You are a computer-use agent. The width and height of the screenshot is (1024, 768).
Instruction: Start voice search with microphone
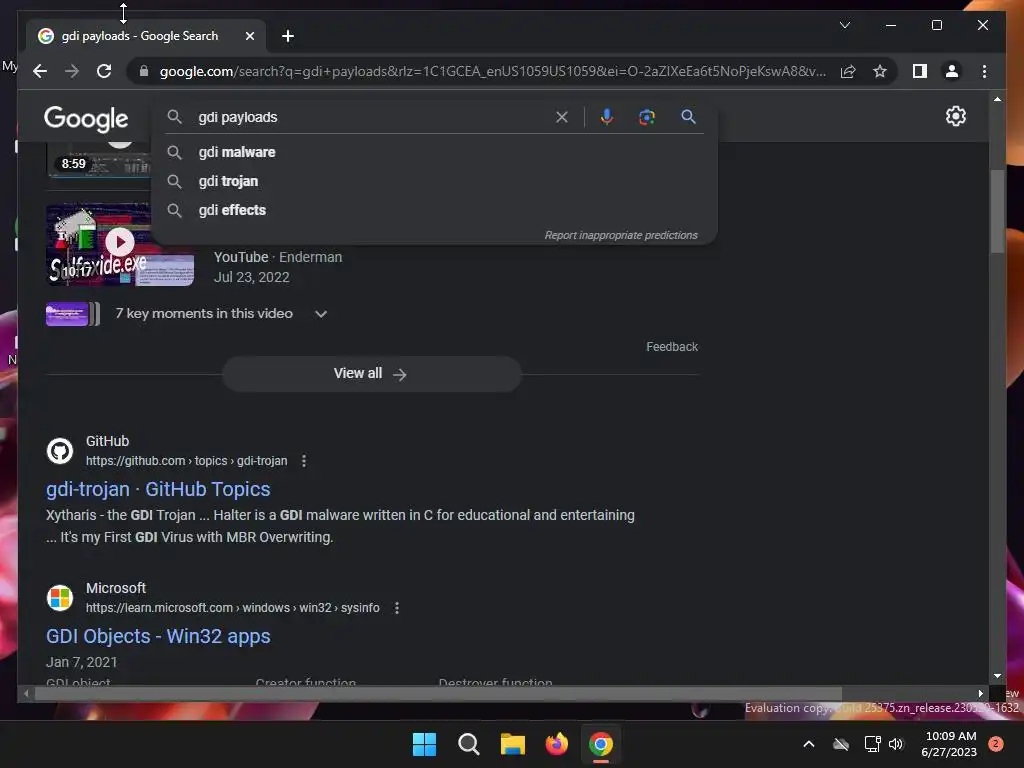(607, 117)
